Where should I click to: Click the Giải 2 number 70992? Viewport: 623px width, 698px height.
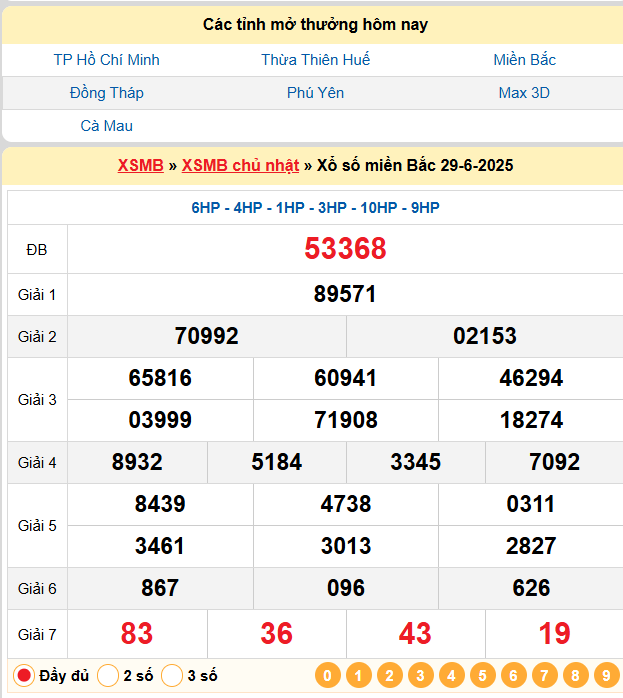tap(206, 336)
